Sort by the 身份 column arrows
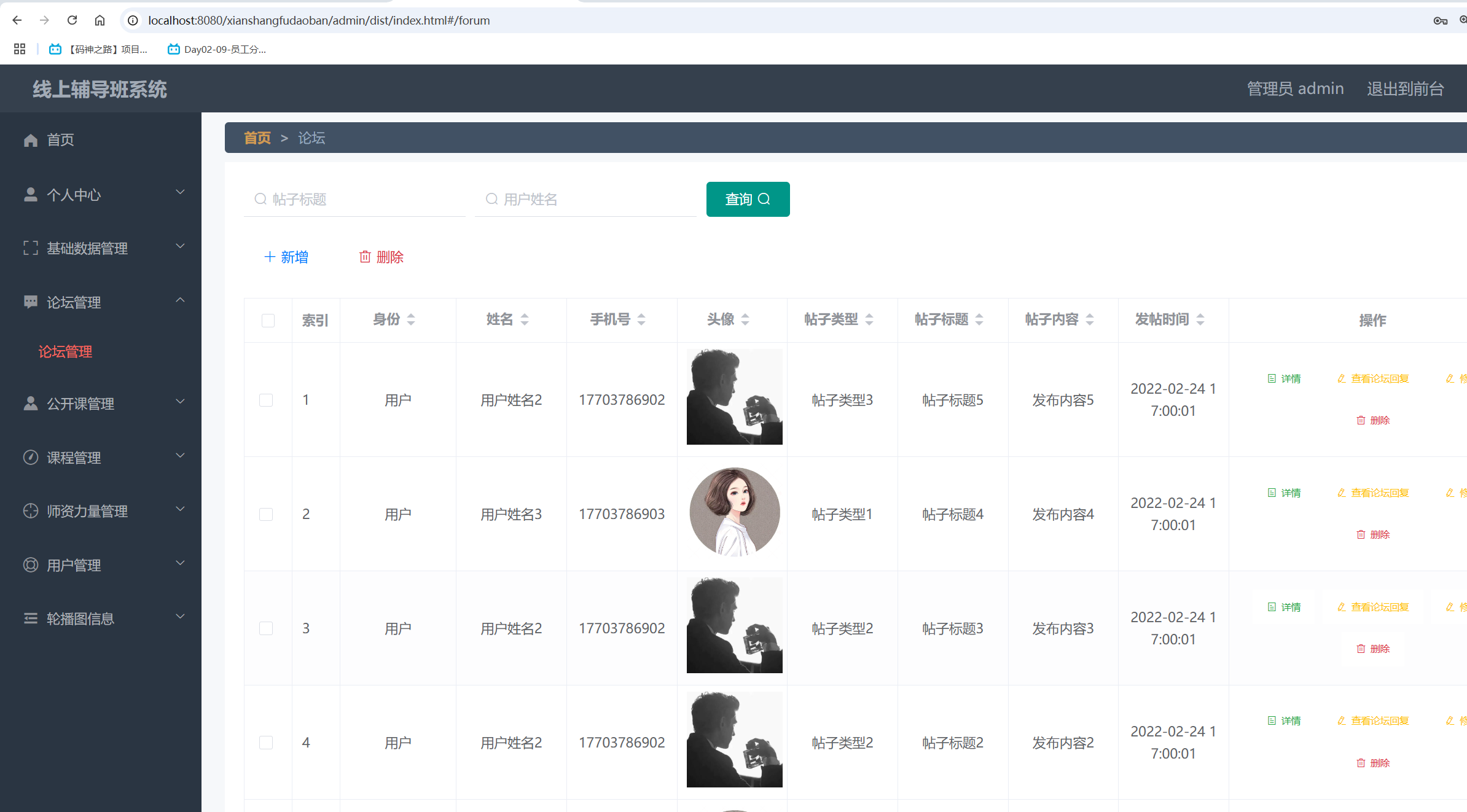This screenshot has width=1467, height=812. pos(411,319)
